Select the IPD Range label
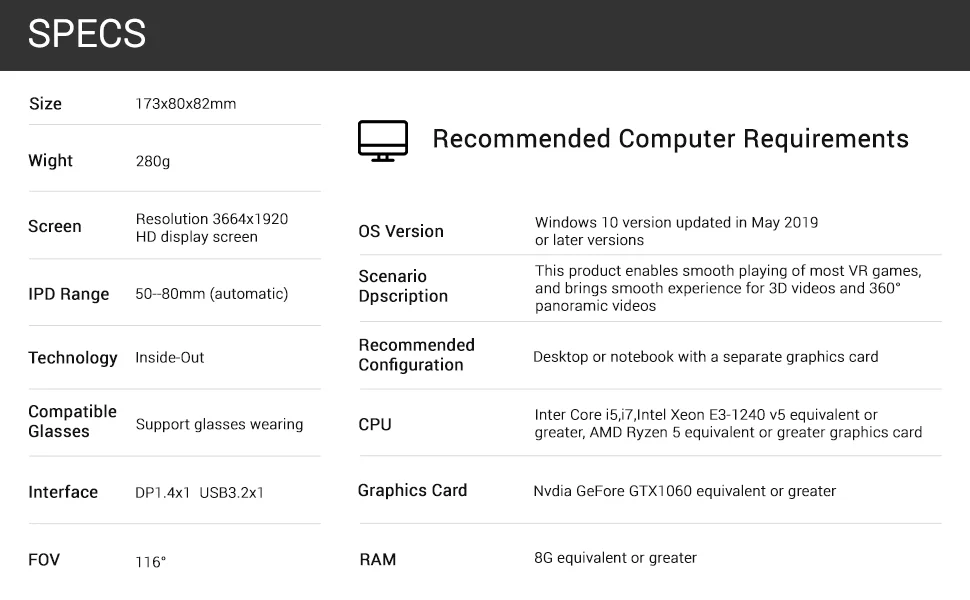The image size is (970, 600). click(x=68, y=294)
